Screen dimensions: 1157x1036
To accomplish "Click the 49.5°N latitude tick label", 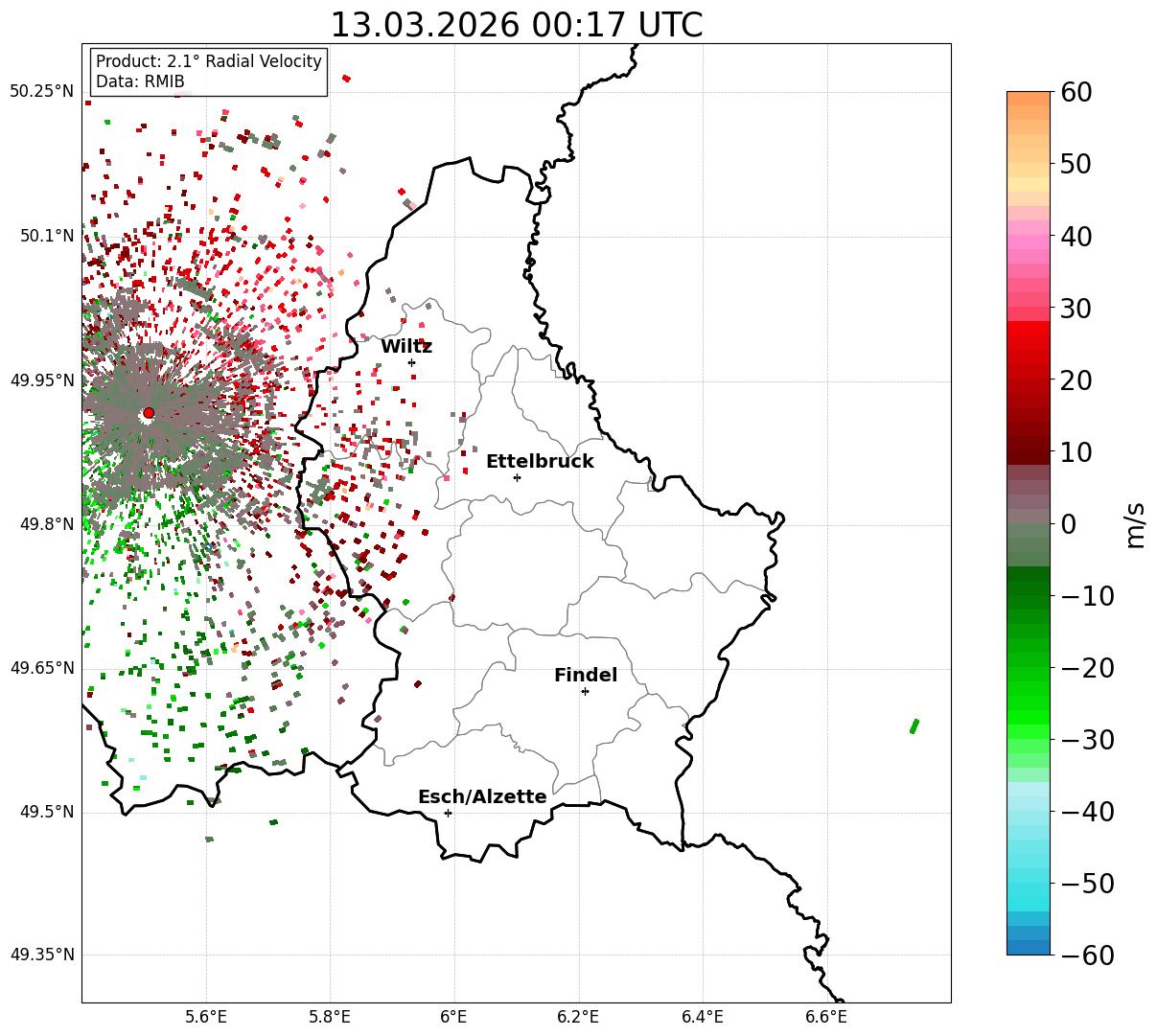I will (x=47, y=812).
